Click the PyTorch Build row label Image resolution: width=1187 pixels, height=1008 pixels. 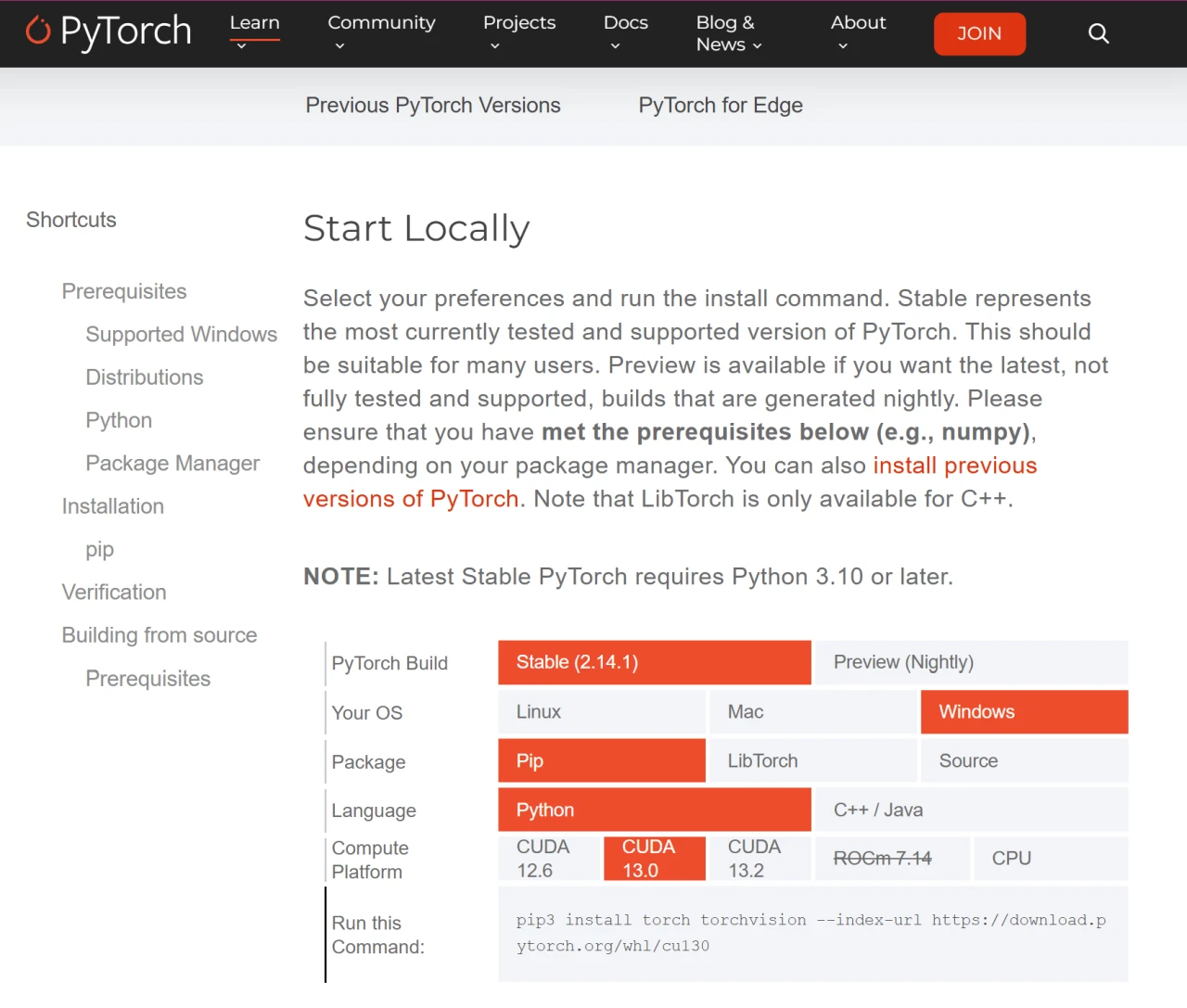point(389,663)
